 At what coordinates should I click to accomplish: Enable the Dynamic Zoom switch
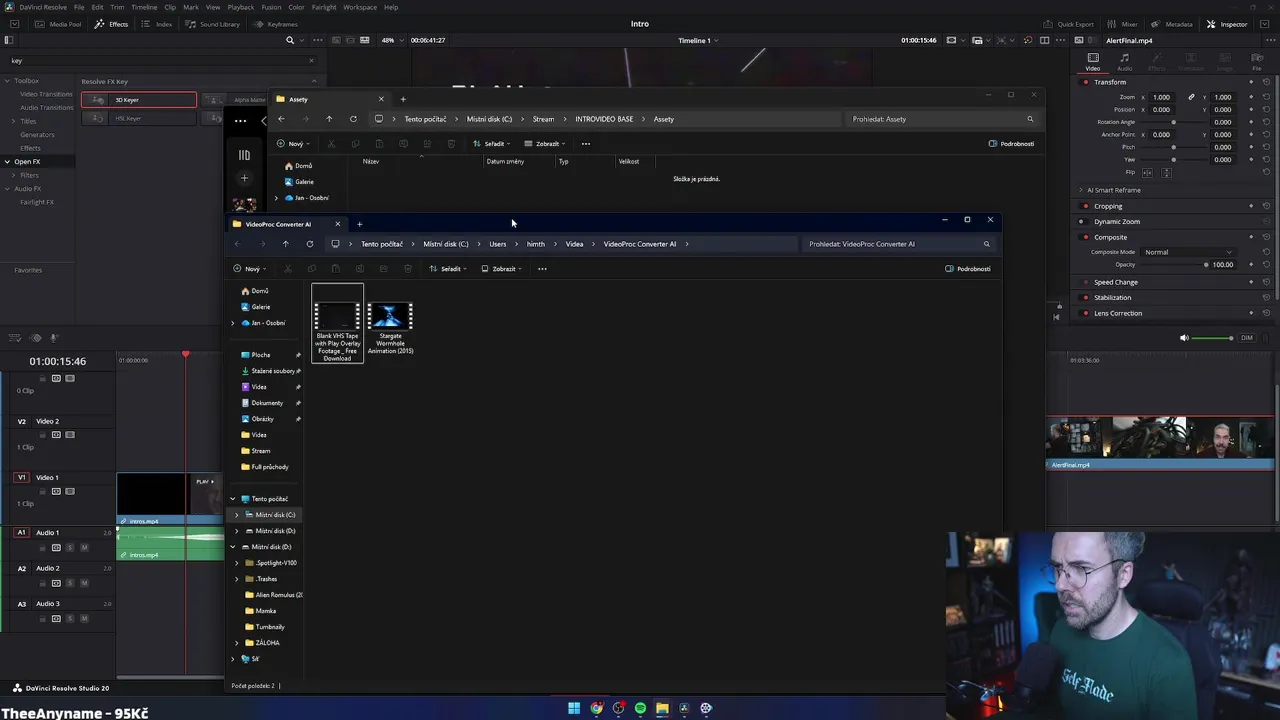point(1085,221)
